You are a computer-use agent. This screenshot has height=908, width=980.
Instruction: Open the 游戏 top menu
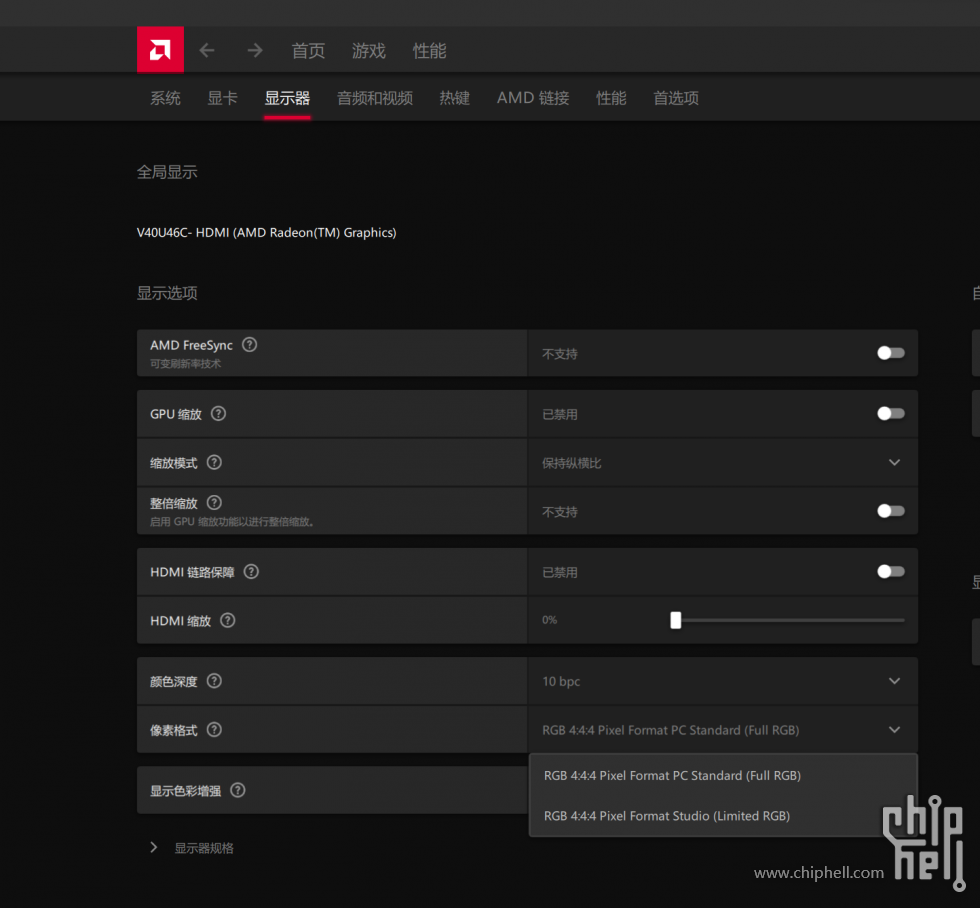369,51
